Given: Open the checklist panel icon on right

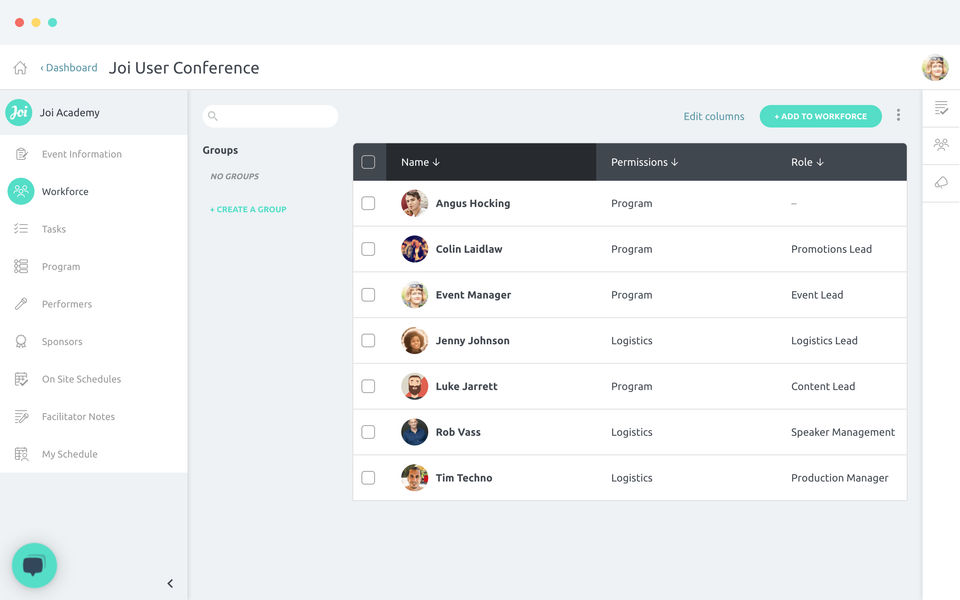Looking at the screenshot, I should [x=941, y=108].
